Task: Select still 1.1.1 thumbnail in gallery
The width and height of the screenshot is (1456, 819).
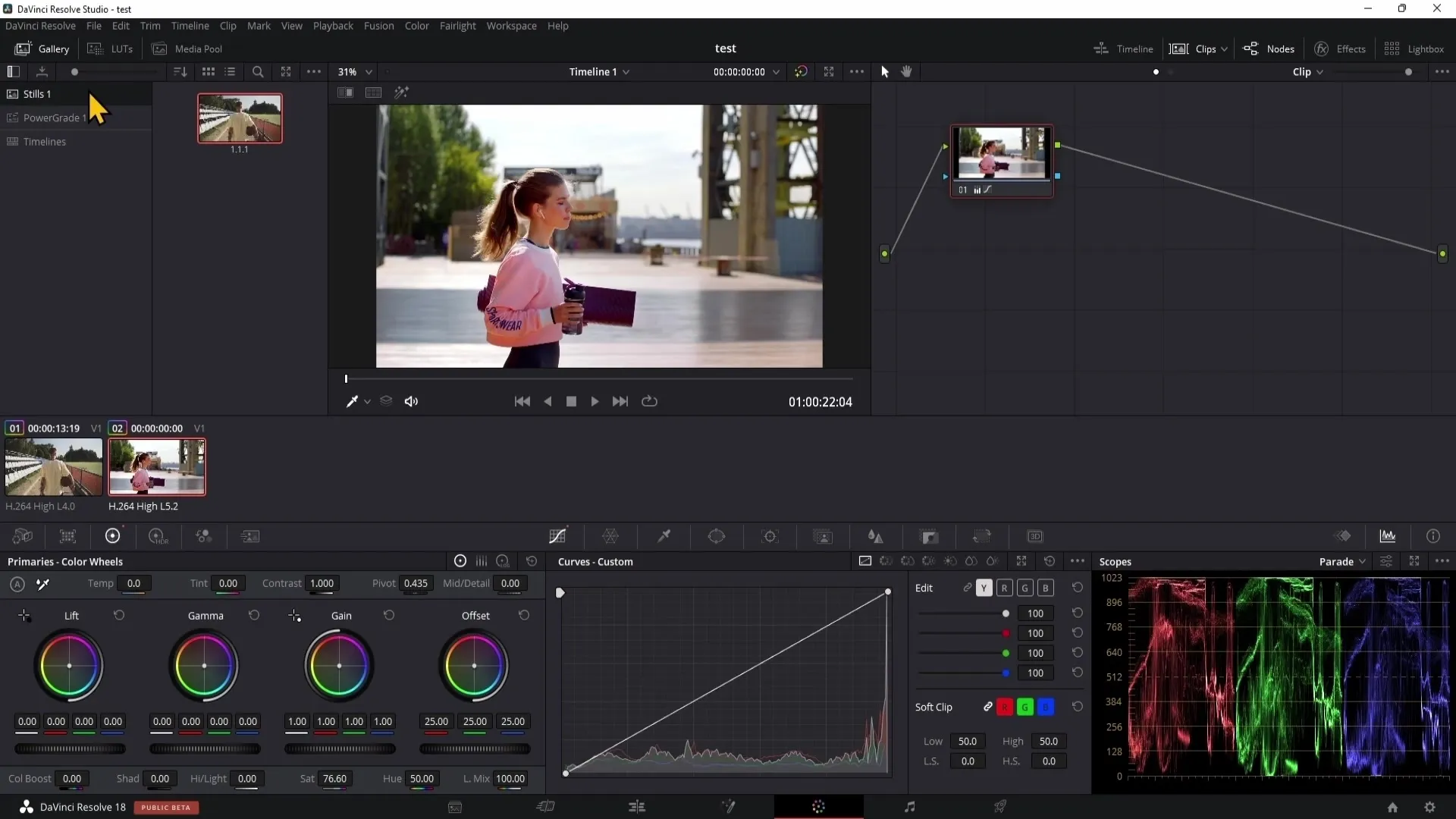Action: pos(240,118)
